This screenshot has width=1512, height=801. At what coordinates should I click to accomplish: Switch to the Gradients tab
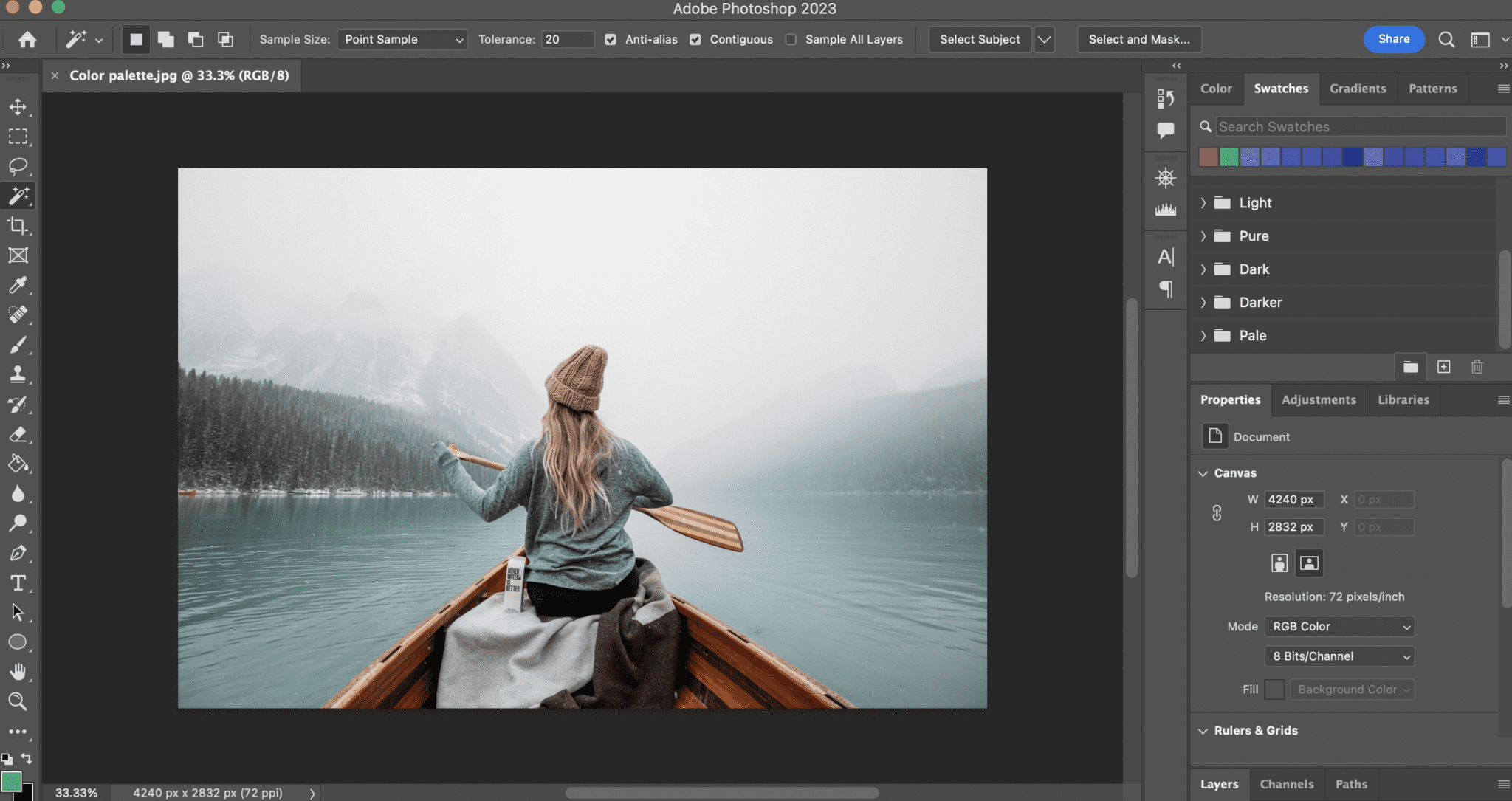click(1357, 88)
